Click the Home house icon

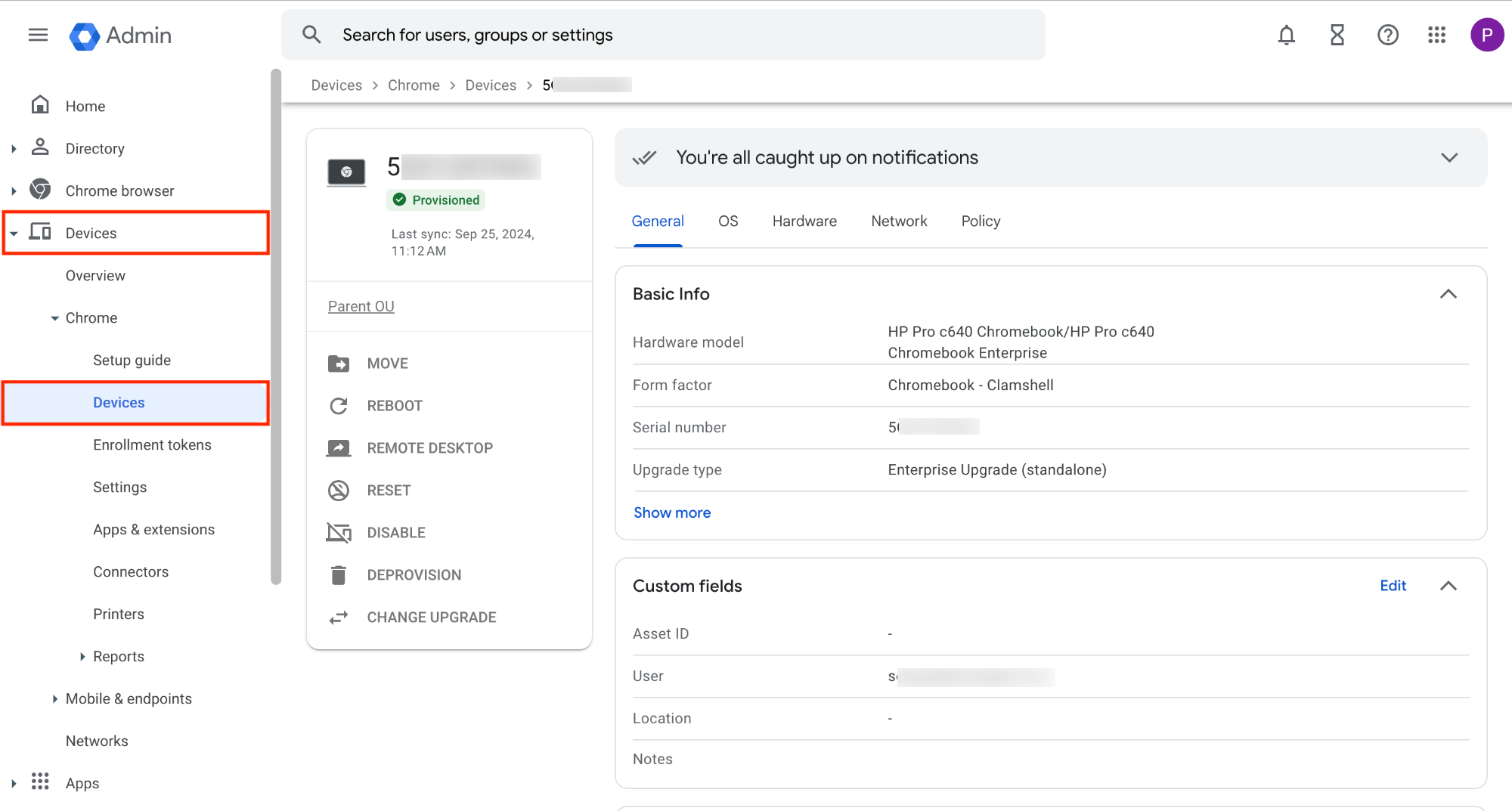pyautogui.click(x=40, y=105)
